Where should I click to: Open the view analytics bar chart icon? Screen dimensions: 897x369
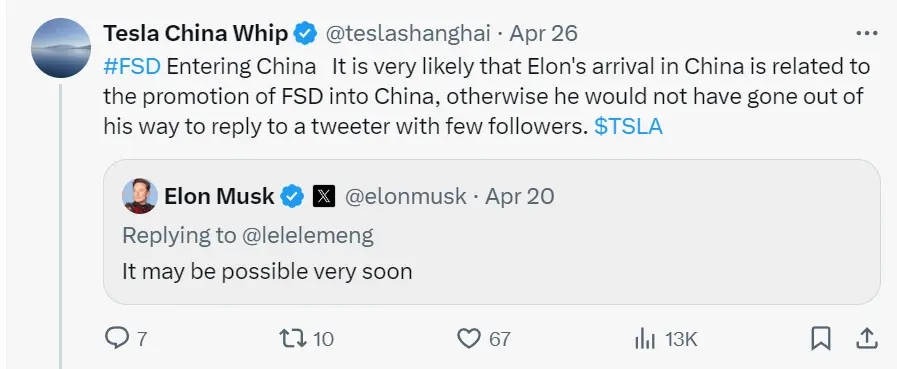tap(645, 339)
